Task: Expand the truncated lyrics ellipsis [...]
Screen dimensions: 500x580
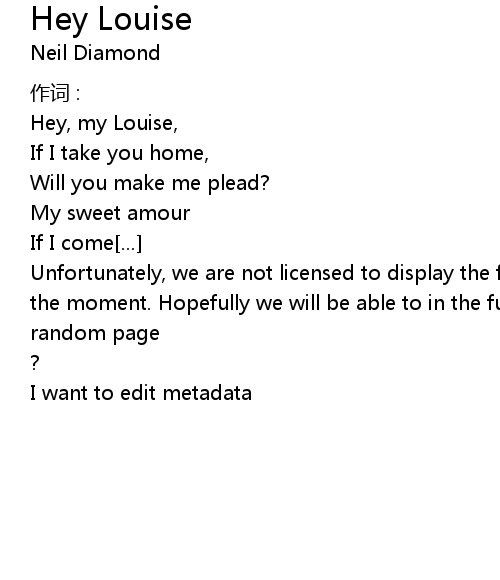Action: tap(128, 243)
